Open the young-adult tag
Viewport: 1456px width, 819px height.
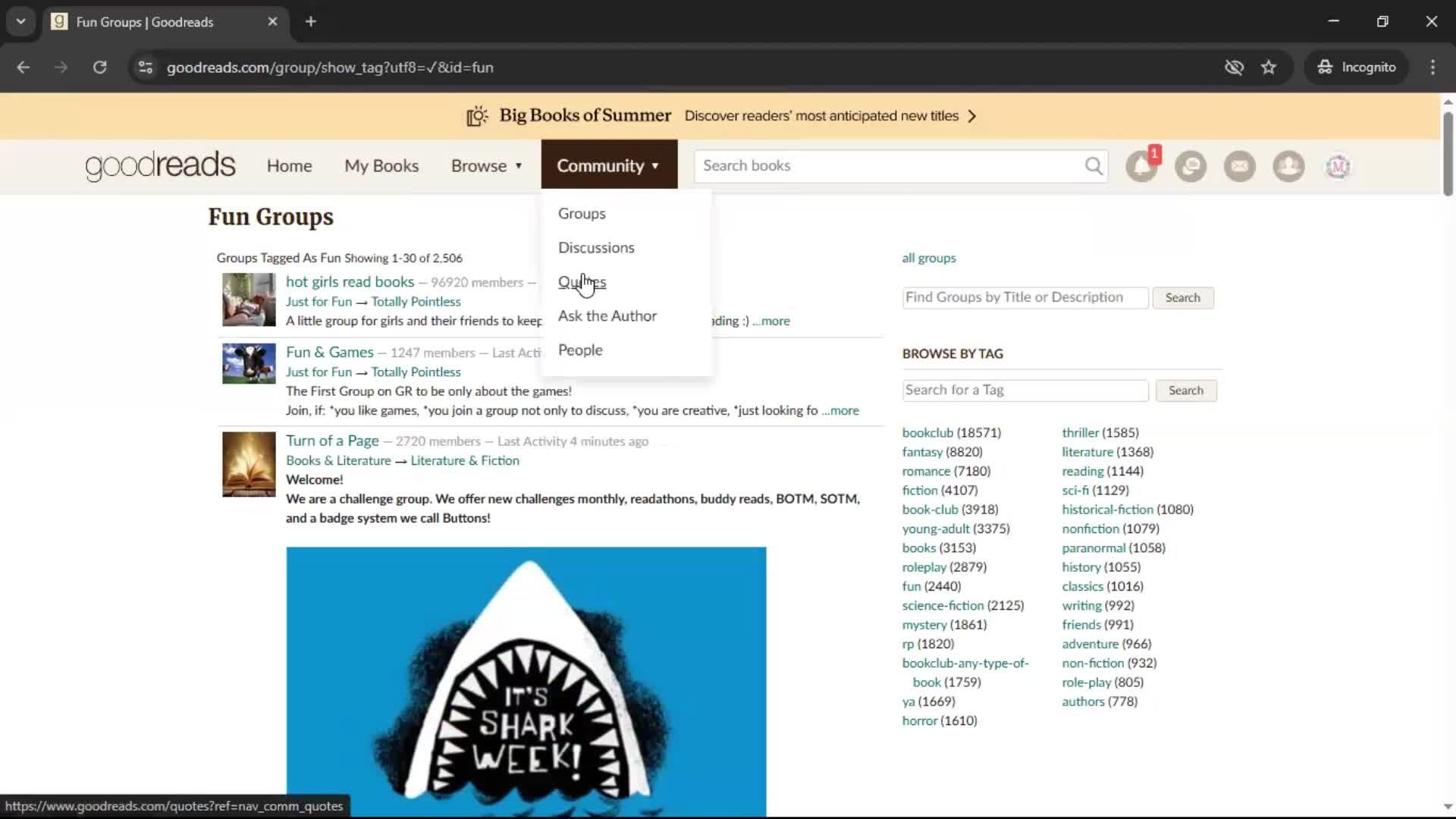pos(936,529)
